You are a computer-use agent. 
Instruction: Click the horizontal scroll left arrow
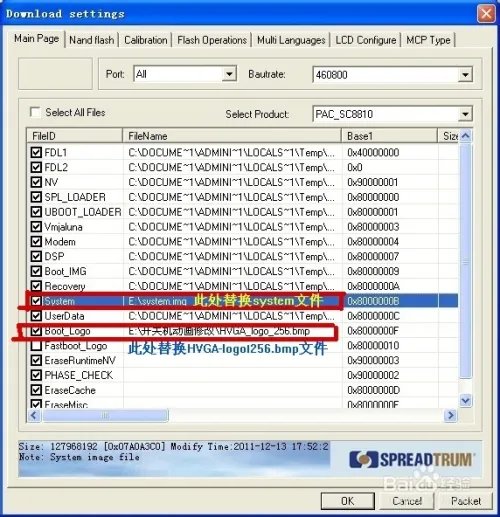tap(34, 415)
